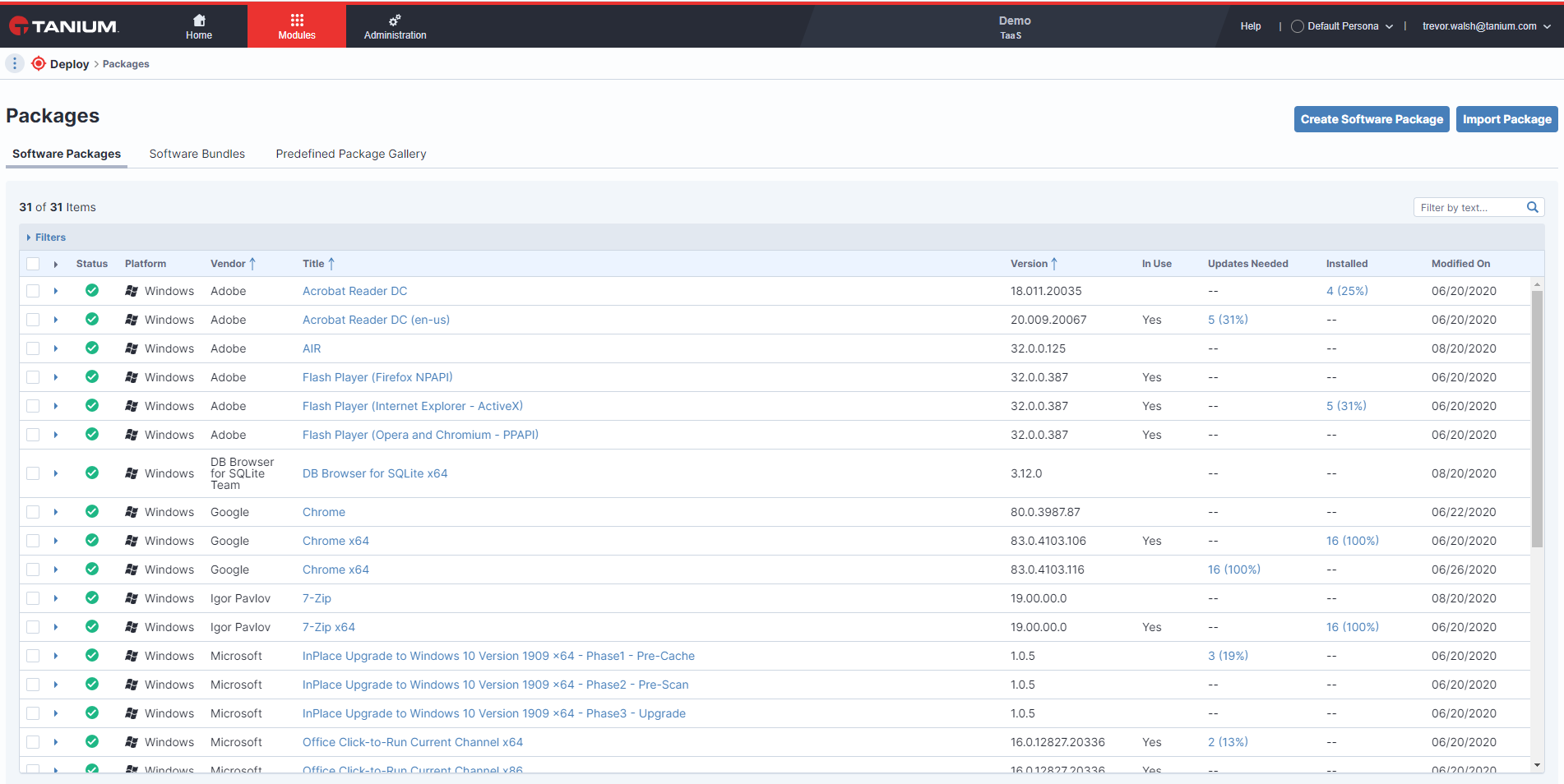Screen dimensions: 1564x784
Task: Select checkbox for DB Browser for SQLite x64
Action: click(33, 473)
